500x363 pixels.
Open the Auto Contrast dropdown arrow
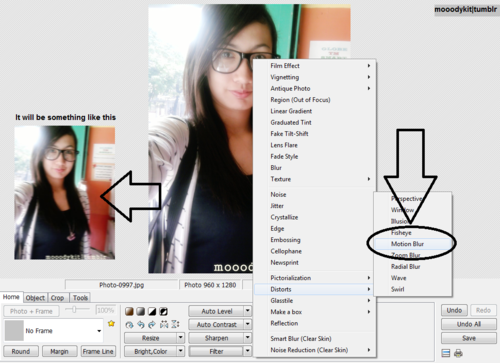tap(248, 324)
